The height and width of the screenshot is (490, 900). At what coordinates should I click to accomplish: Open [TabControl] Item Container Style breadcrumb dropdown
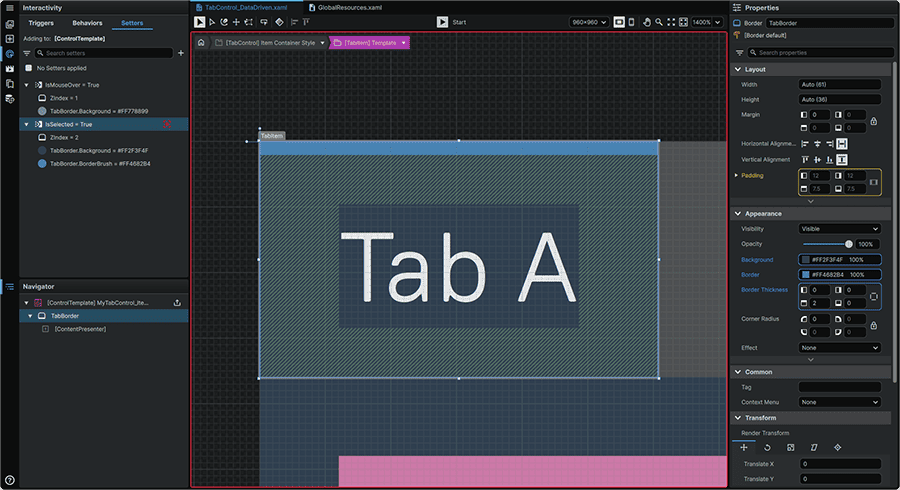click(x=323, y=43)
